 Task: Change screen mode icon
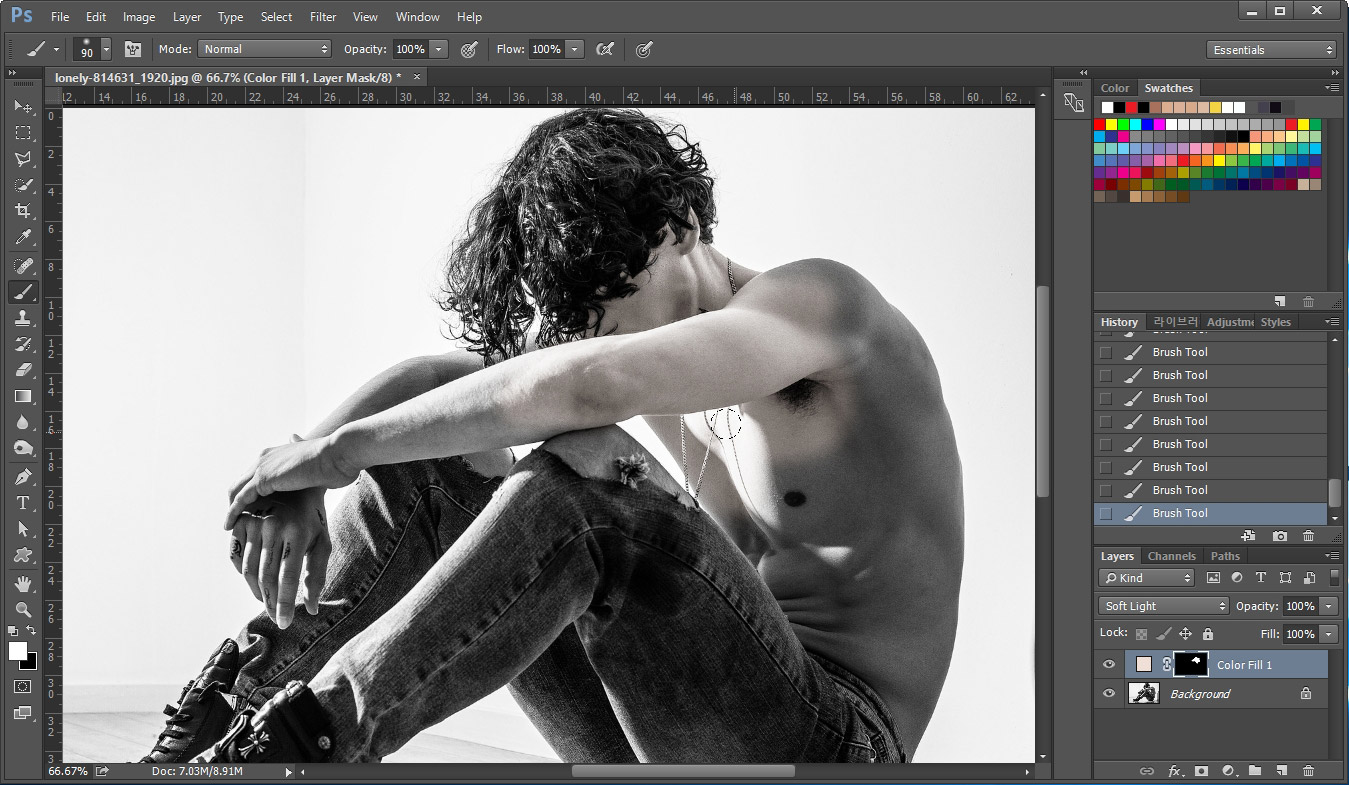click(23, 713)
